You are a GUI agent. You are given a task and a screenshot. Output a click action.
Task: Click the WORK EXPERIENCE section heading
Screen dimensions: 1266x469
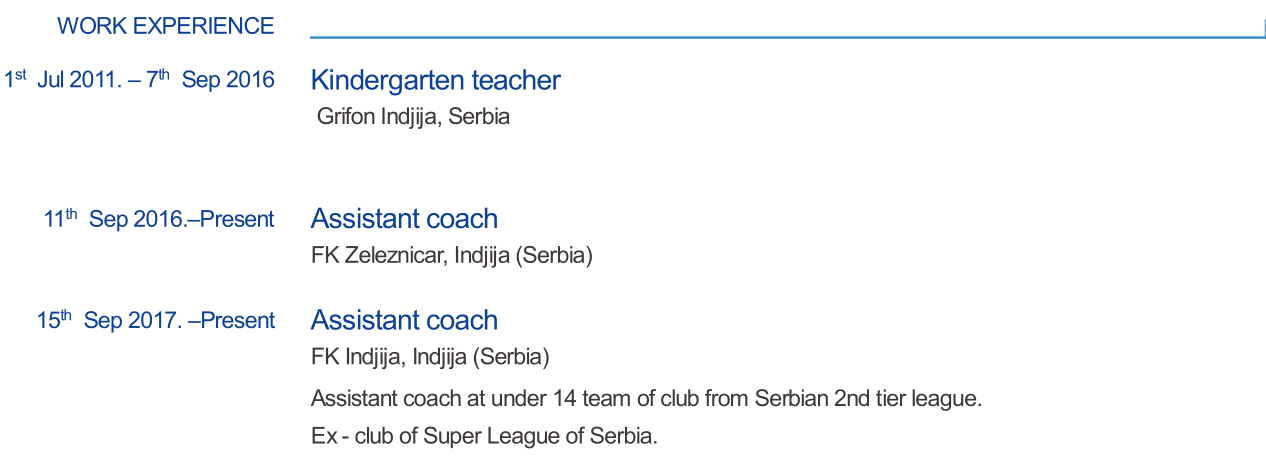coord(166,26)
